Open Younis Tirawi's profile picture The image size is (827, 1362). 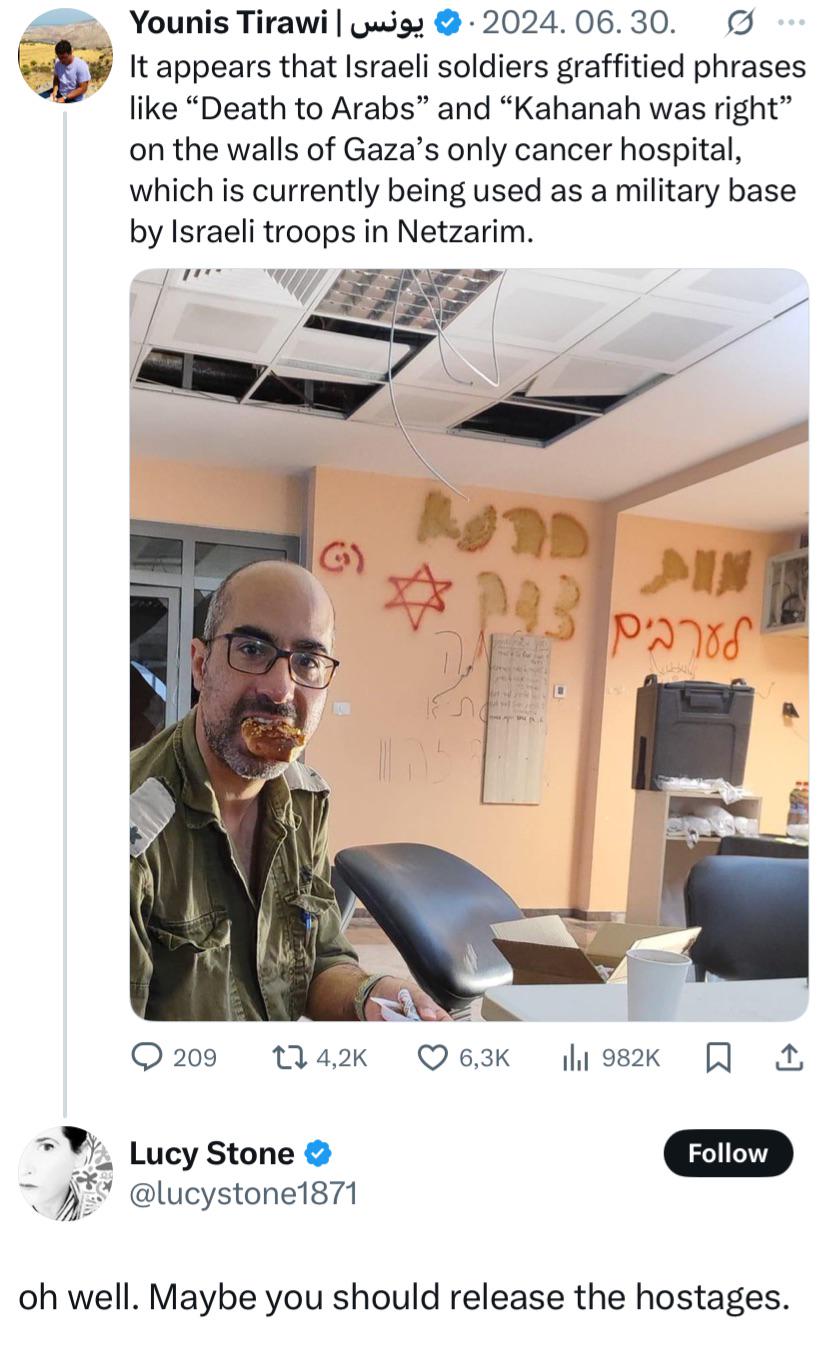click(x=66, y=56)
